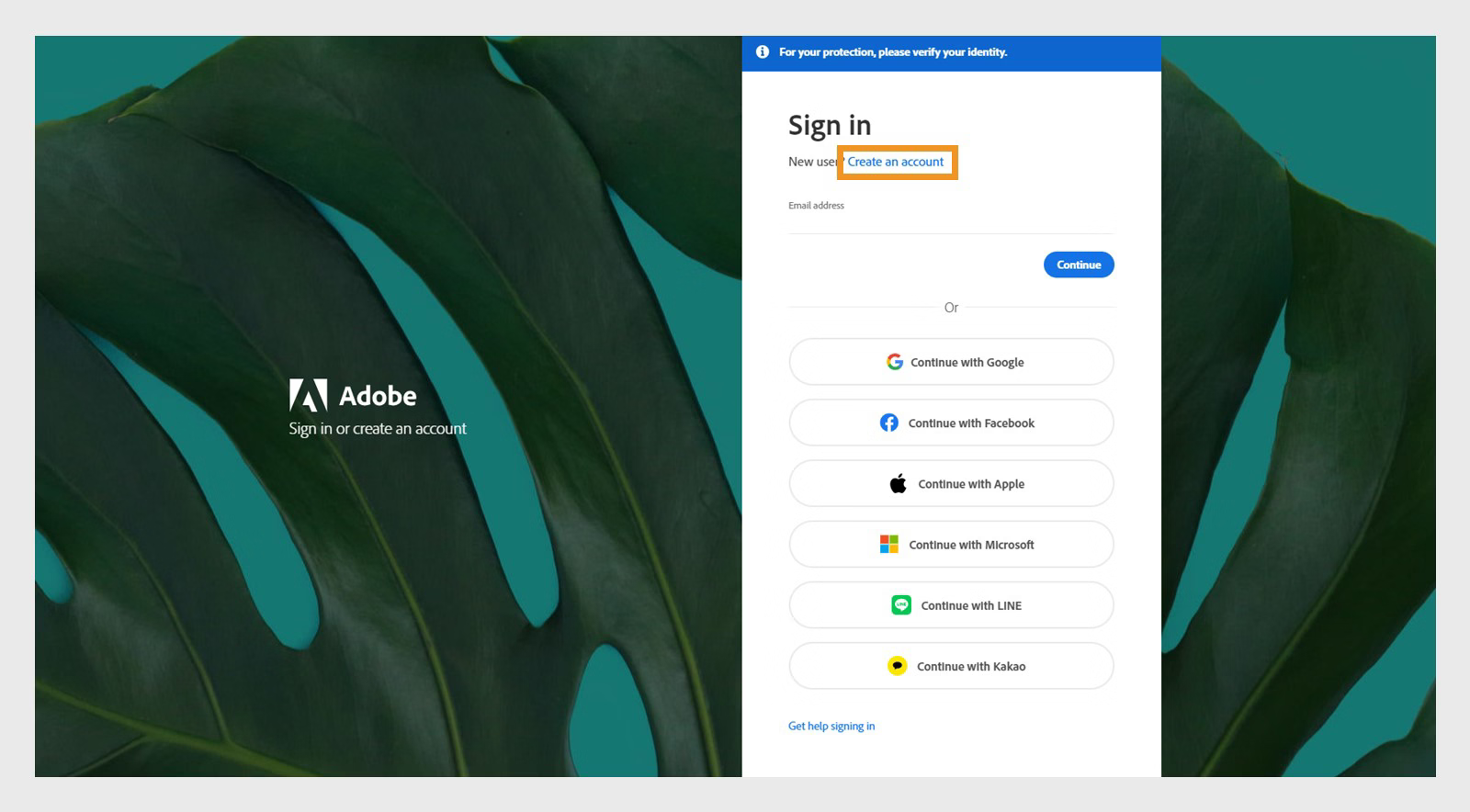The image size is (1470, 812).
Task: Click the Google logo icon
Action: pos(895,362)
